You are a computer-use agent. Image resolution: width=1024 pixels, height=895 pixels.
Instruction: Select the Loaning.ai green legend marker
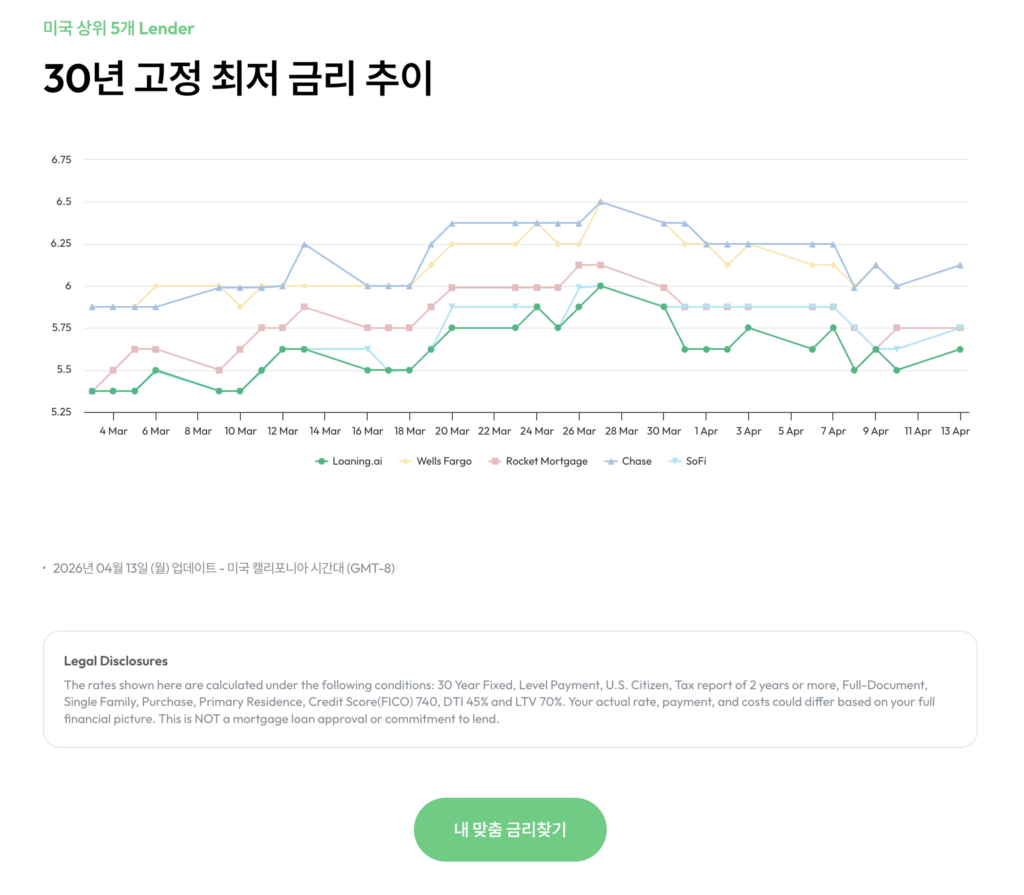322,461
